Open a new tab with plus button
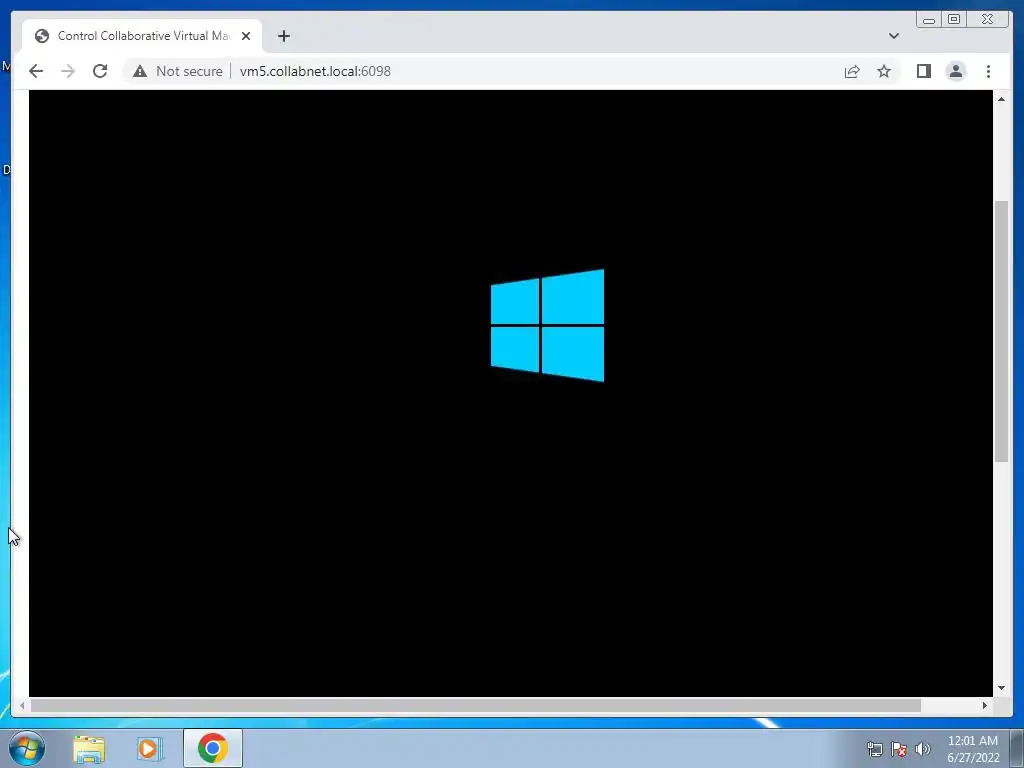Image resolution: width=1024 pixels, height=768 pixels. pos(283,36)
